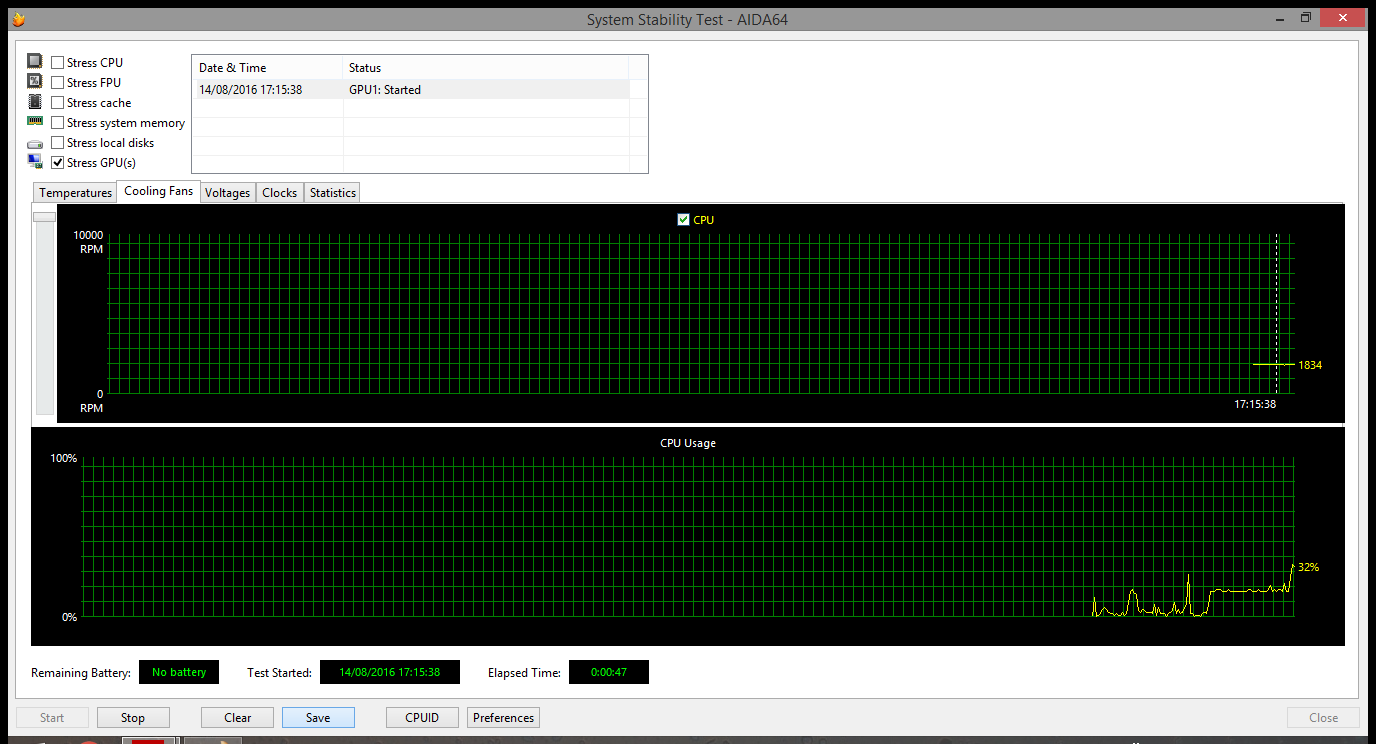Click the disk drive icon beside local disks
The width and height of the screenshot is (1376, 744).
point(35,143)
